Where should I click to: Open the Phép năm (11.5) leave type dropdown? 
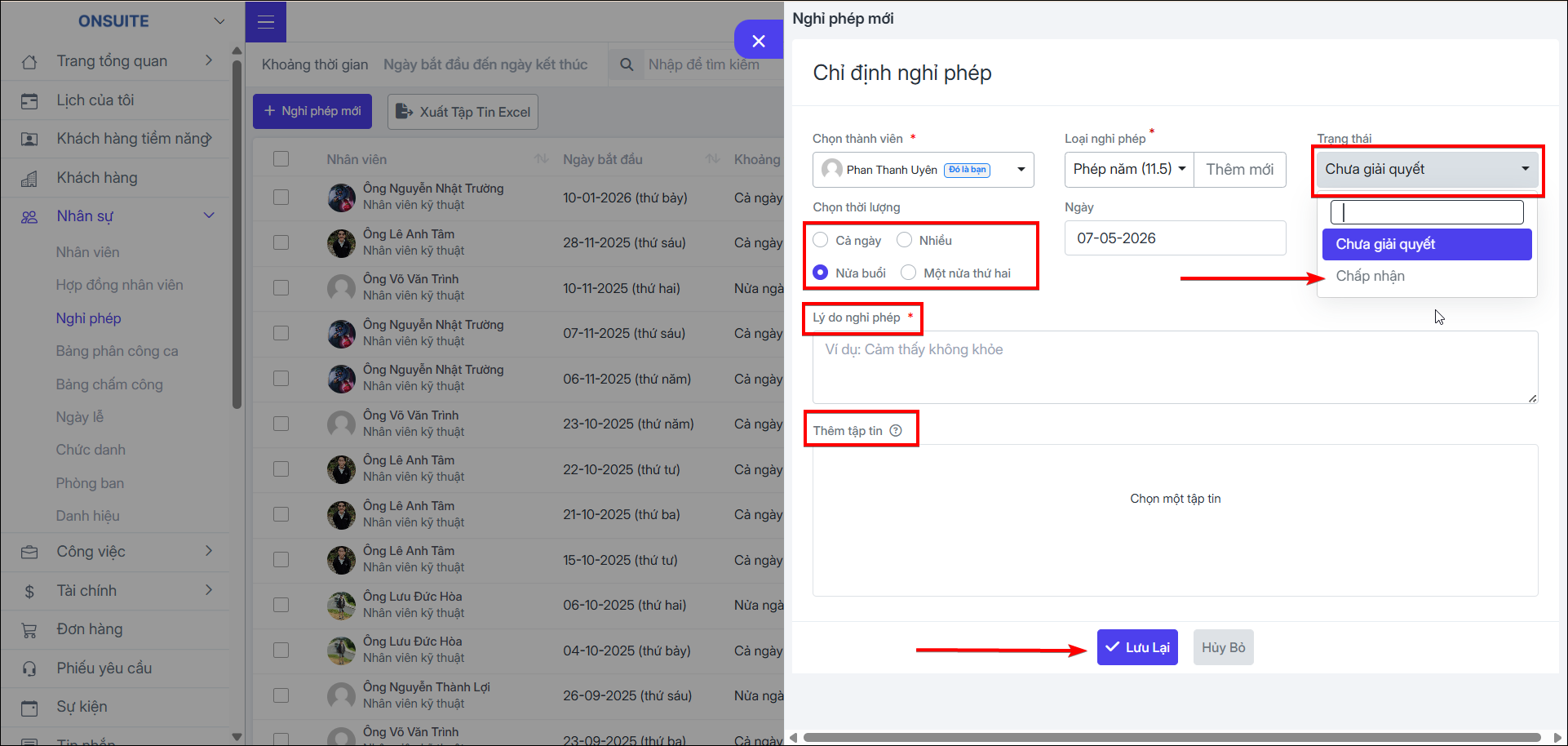[1129, 169]
